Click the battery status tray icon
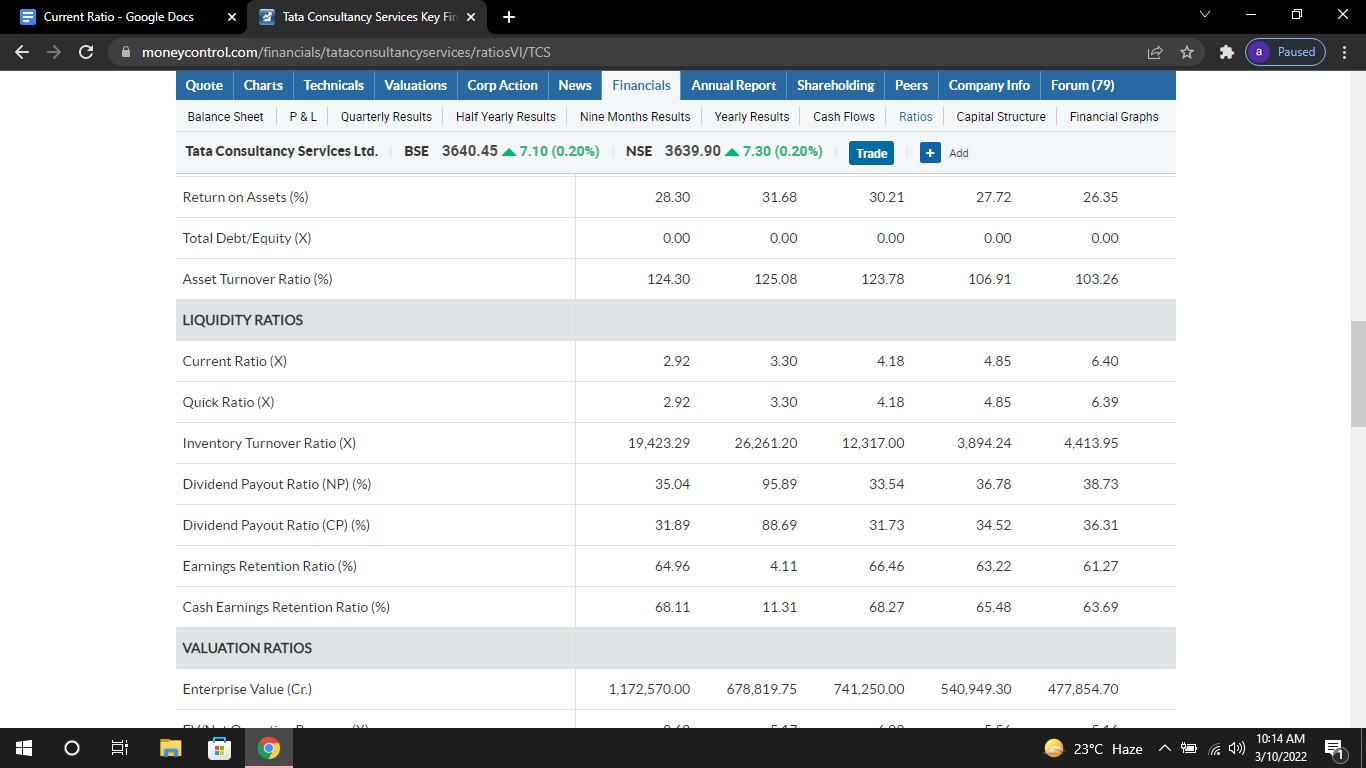Screen dimensions: 1366x768 pyautogui.click(x=1190, y=748)
